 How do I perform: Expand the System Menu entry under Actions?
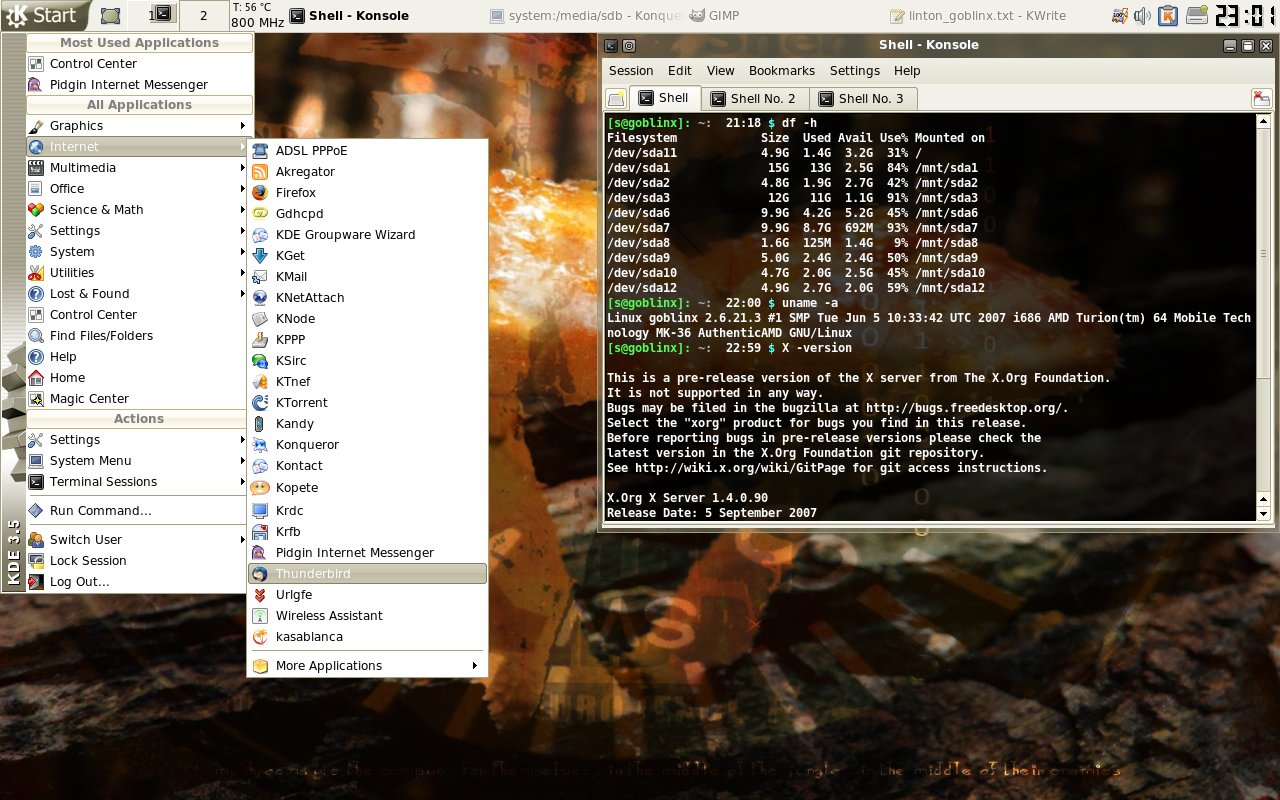[139, 461]
